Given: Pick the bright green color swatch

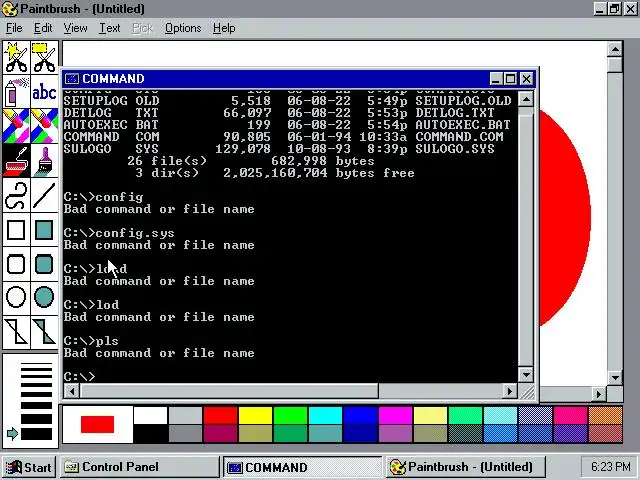Looking at the screenshot, I should click(x=290, y=416).
